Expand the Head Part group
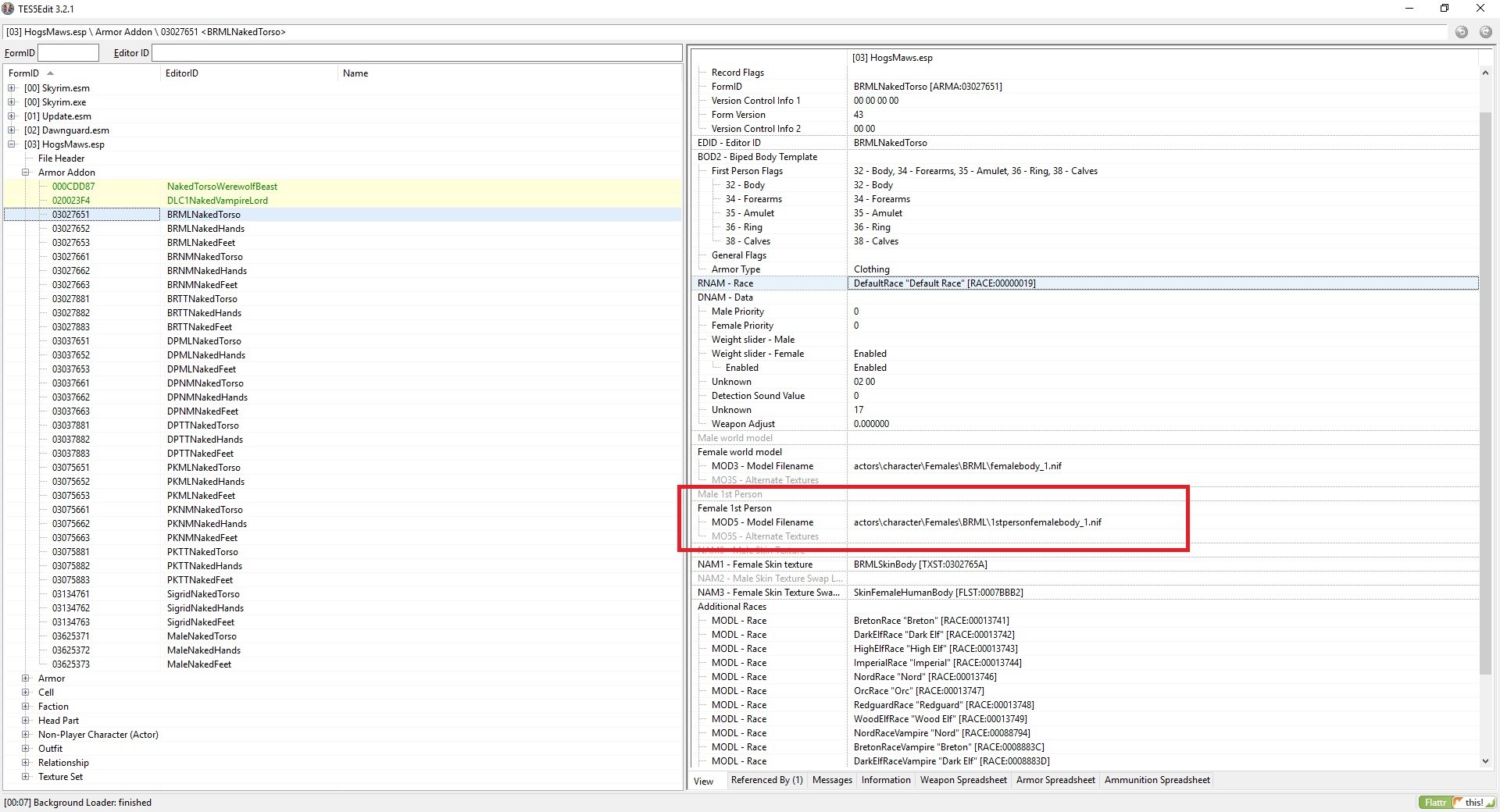 coord(26,721)
